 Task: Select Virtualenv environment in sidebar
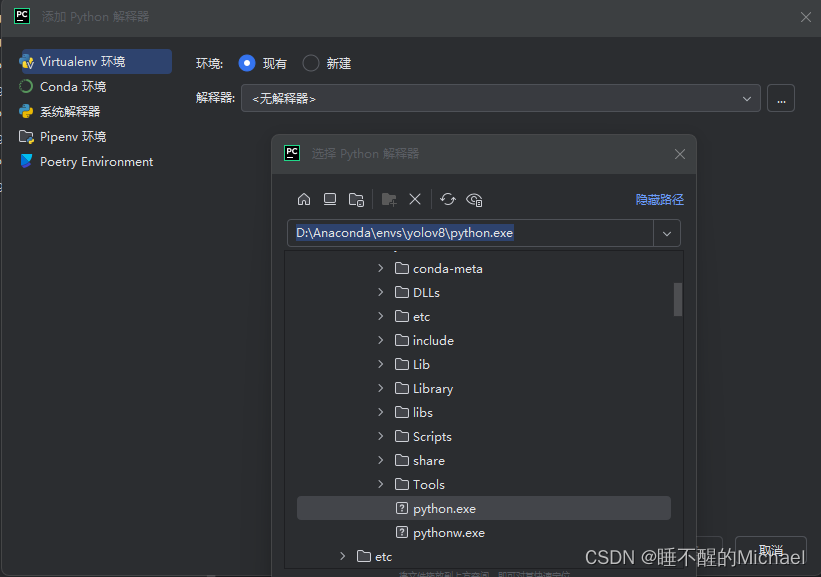pyautogui.click(x=95, y=62)
